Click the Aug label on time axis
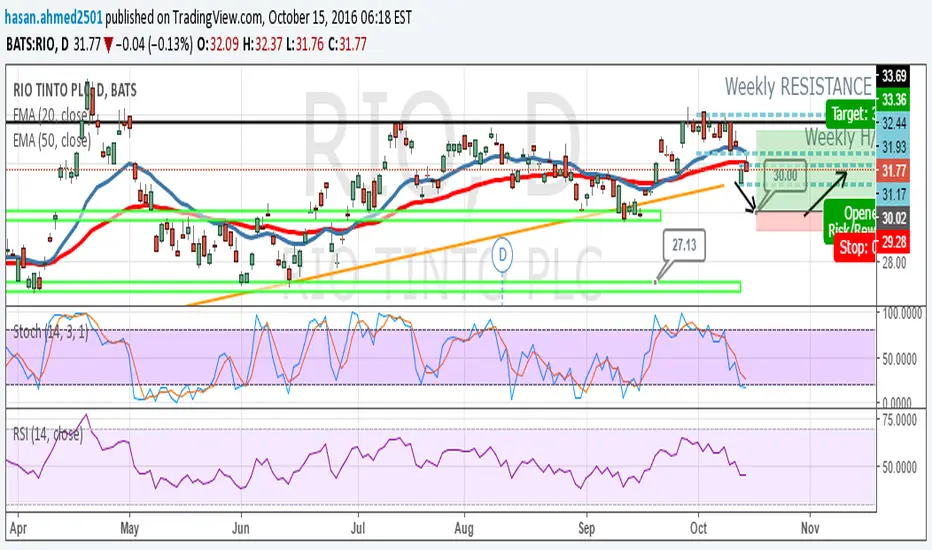Image resolution: width=932 pixels, height=550 pixels. point(463,528)
